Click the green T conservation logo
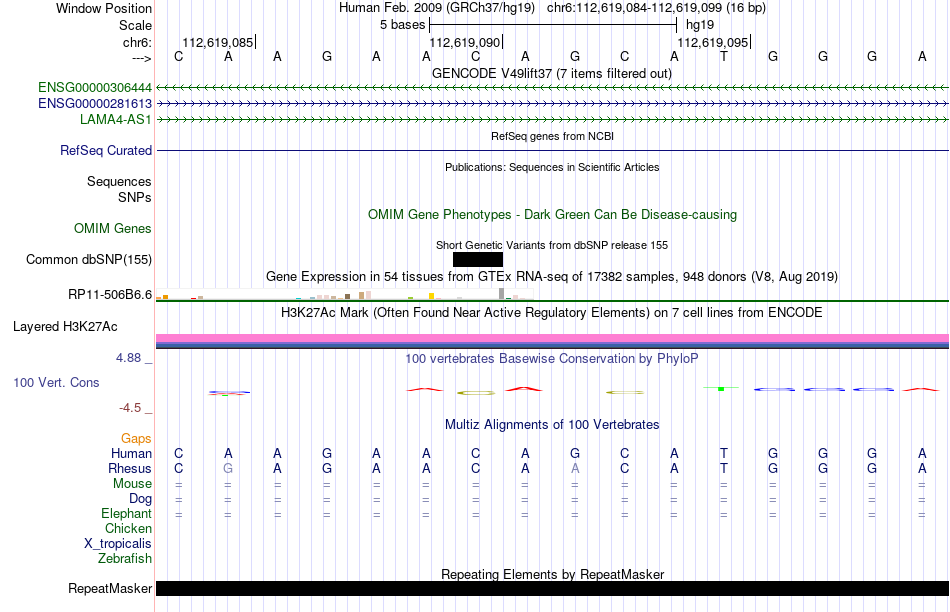This screenshot has height=612, width=950. tap(721, 388)
